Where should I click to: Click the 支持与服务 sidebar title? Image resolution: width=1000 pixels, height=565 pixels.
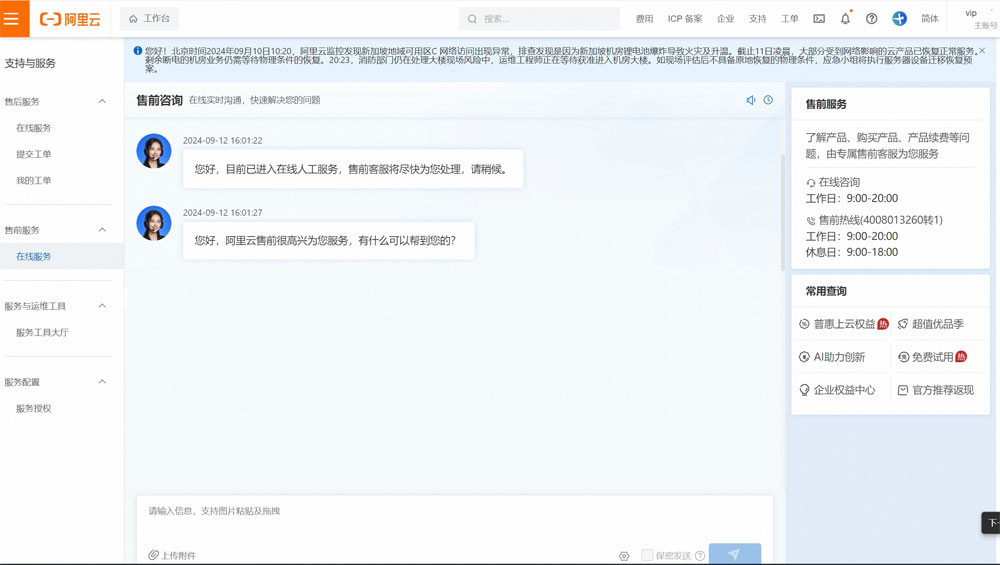coord(30,63)
